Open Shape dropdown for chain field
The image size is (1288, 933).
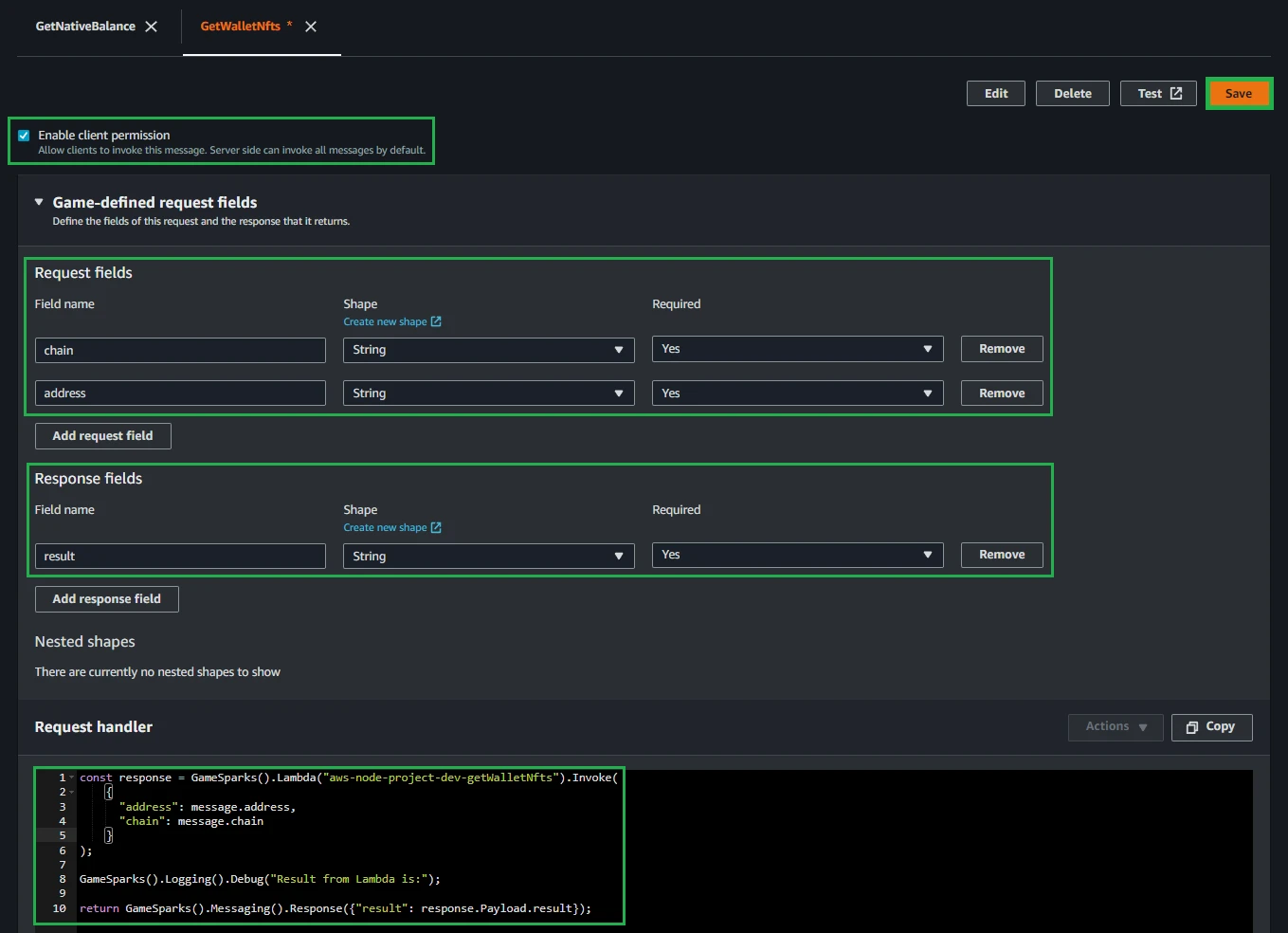(488, 350)
